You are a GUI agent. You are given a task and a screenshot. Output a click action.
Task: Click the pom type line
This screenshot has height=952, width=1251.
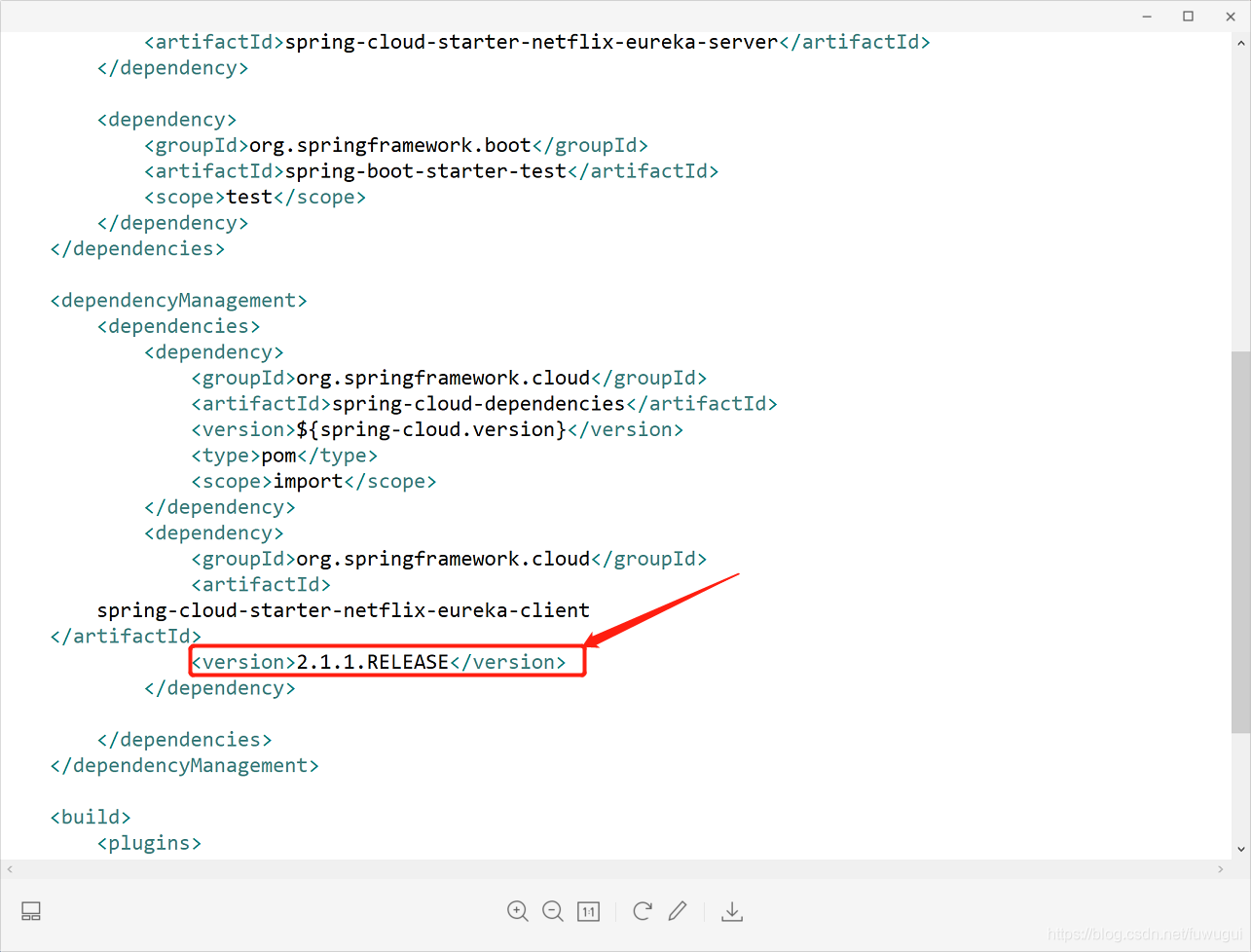(x=284, y=456)
